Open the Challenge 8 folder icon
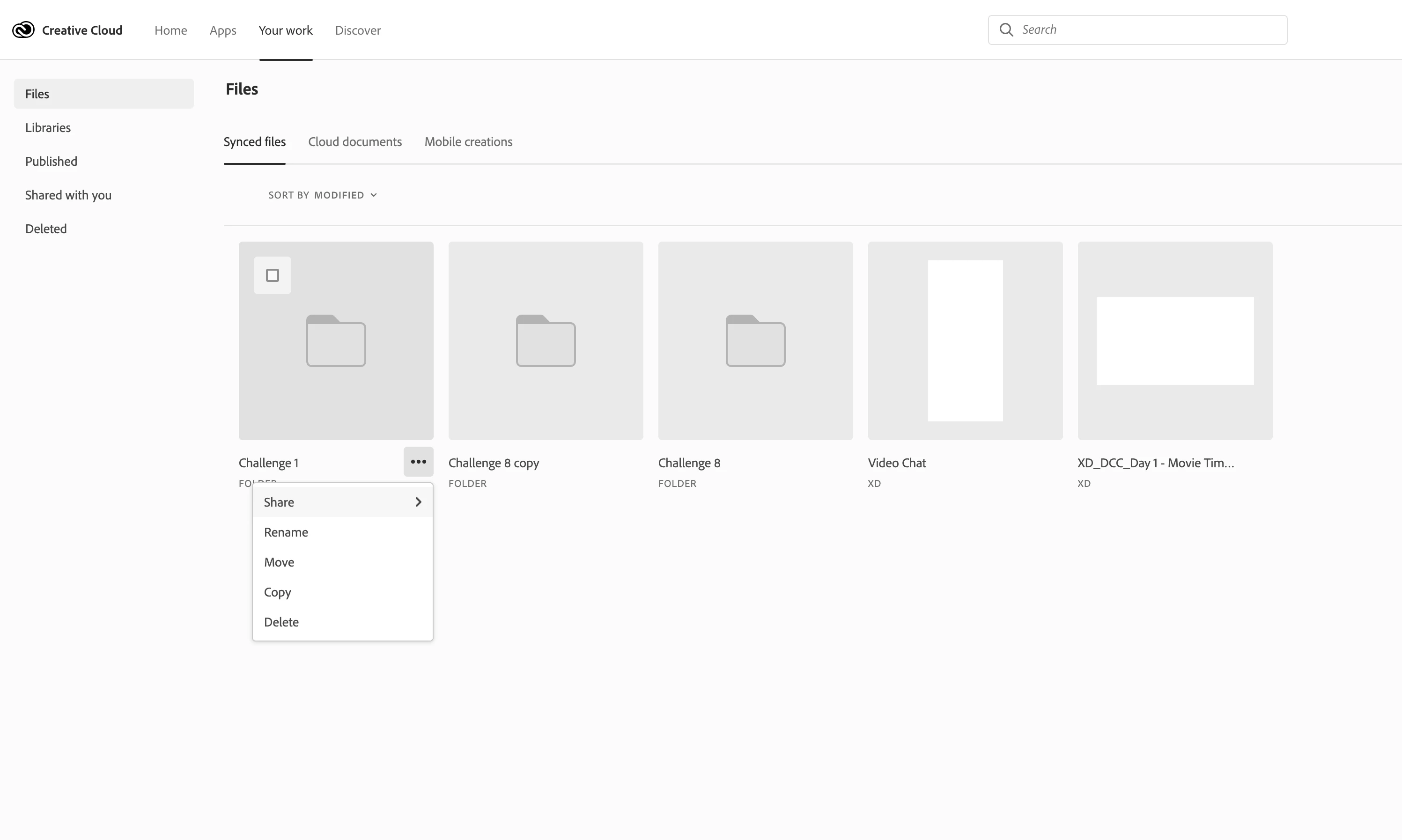 pos(755,341)
